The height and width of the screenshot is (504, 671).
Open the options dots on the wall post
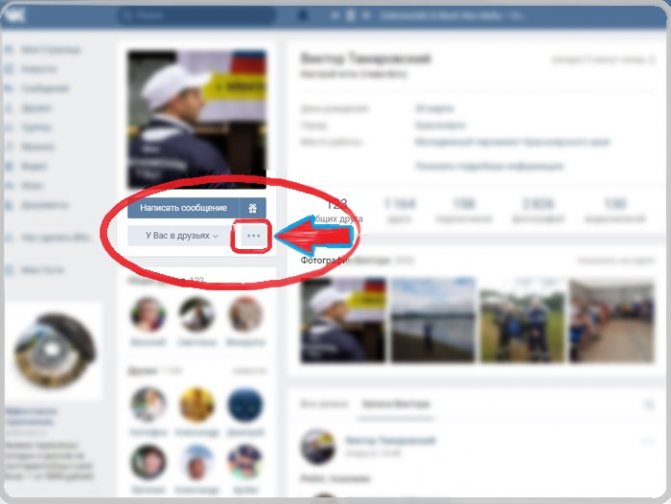point(648,441)
